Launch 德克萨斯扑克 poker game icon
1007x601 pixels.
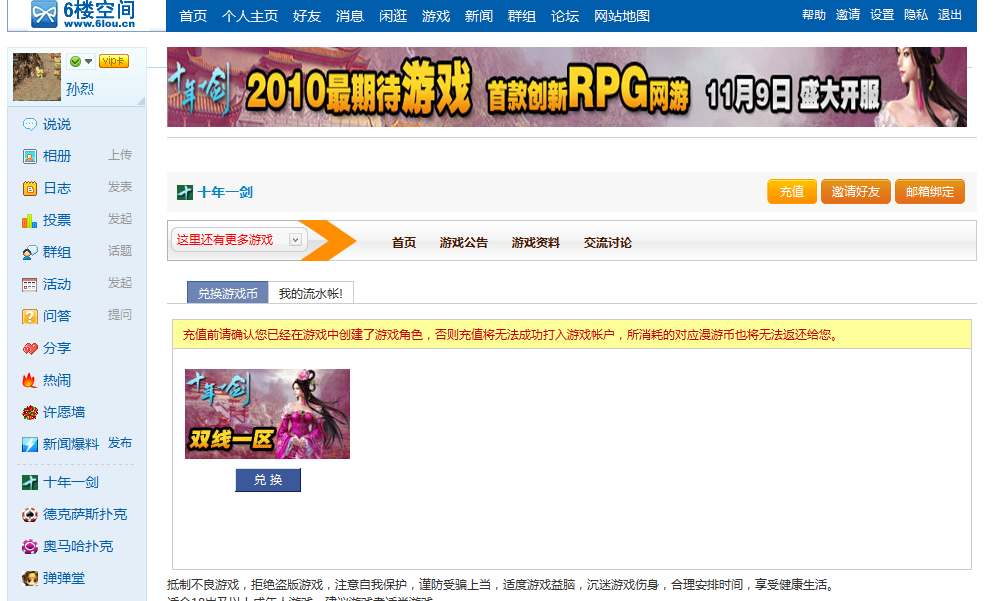[x=30, y=515]
